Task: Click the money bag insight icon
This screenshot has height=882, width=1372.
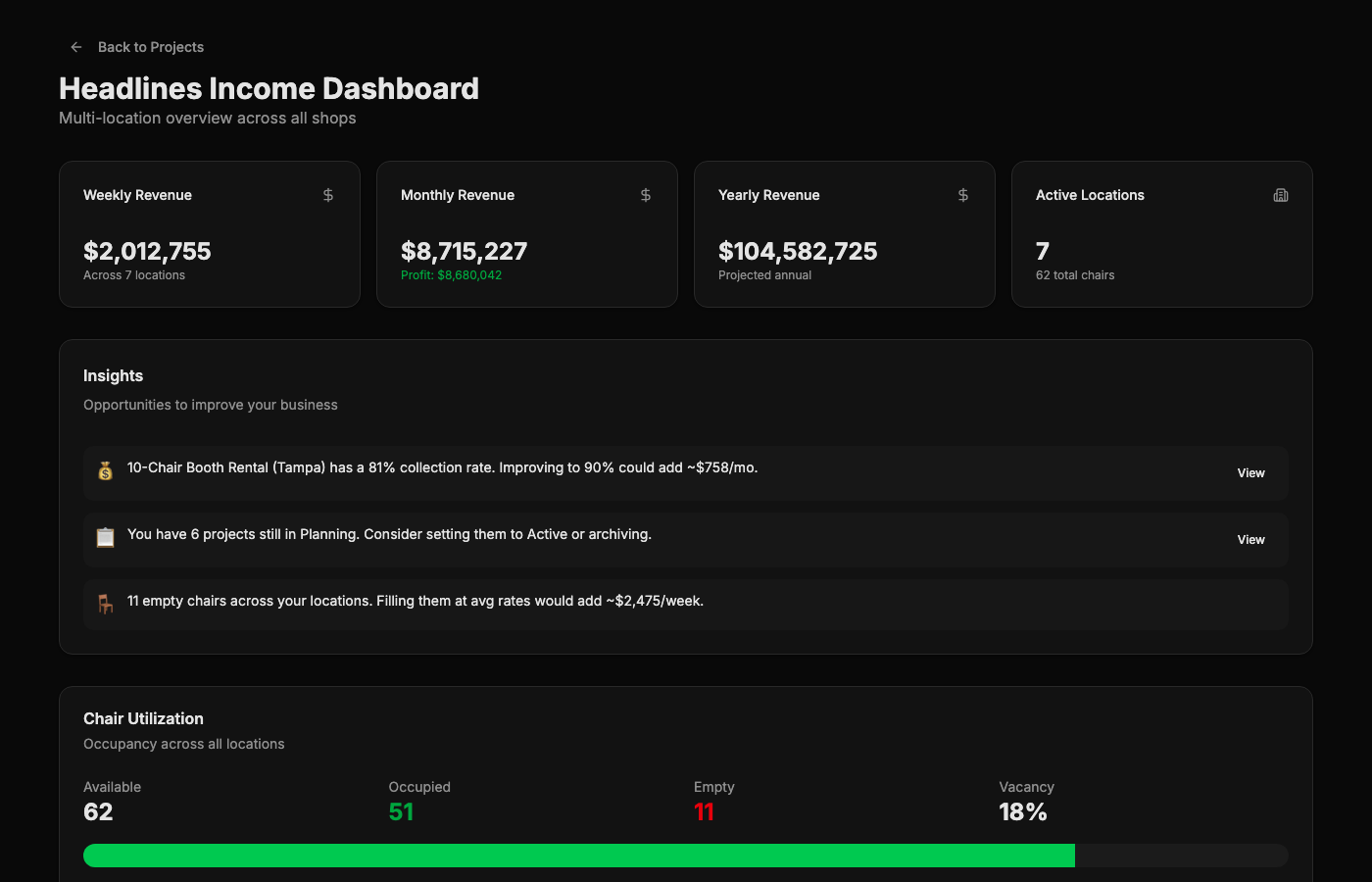Action: coord(106,471)
